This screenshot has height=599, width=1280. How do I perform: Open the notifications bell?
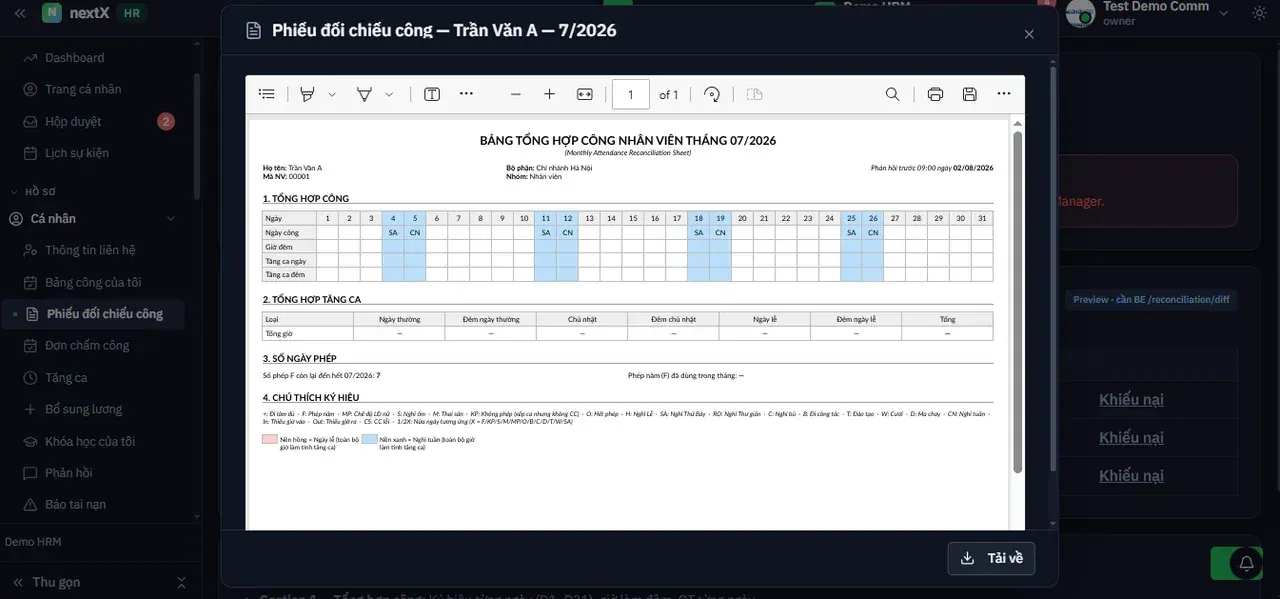[1246, 563]
